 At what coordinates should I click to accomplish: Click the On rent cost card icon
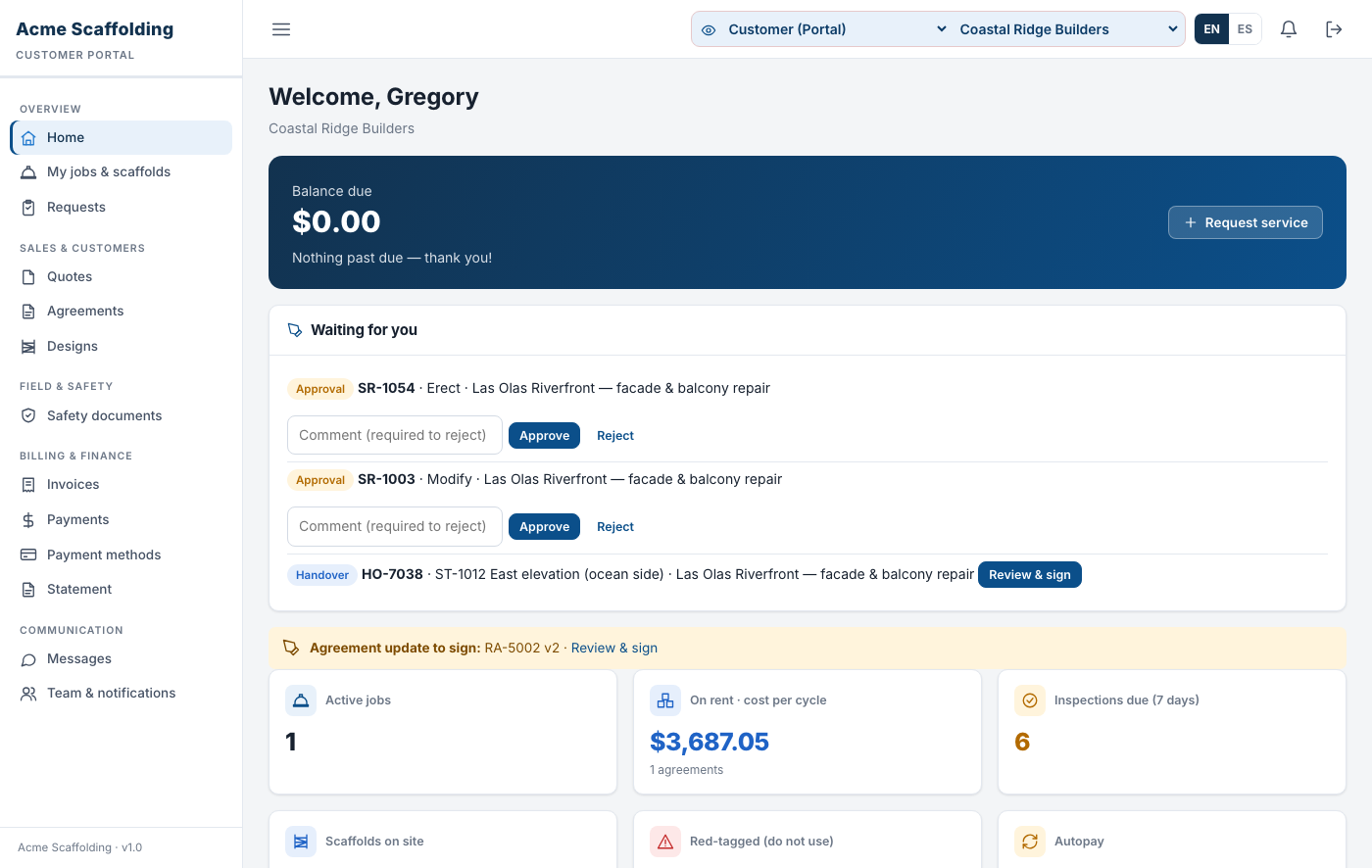[x=665, y=700]
